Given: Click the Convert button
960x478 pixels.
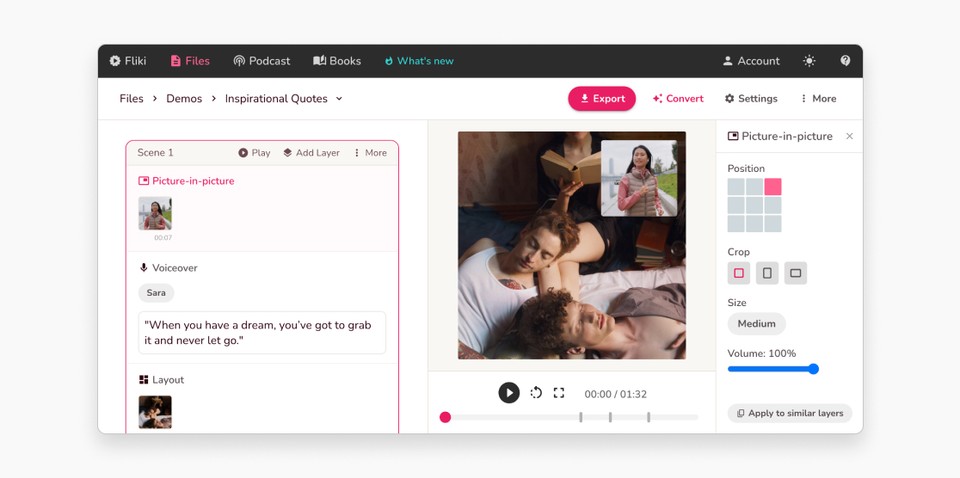Looking at the screenshot, I should click(678, 99).
